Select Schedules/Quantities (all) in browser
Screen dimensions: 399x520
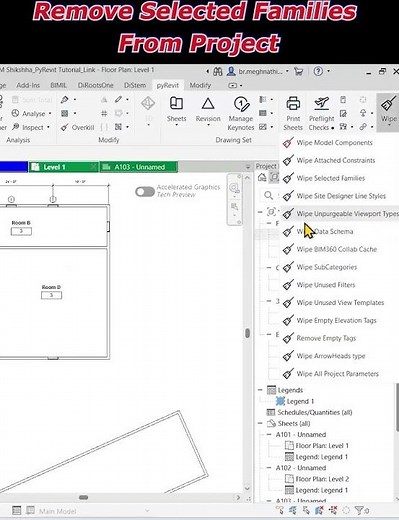(x=315, y=412)
